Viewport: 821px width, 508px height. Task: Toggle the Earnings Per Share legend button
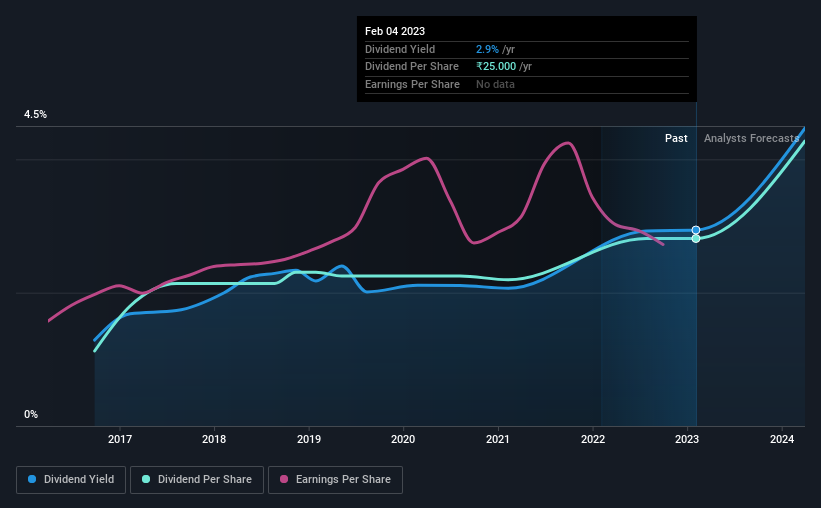335,480
